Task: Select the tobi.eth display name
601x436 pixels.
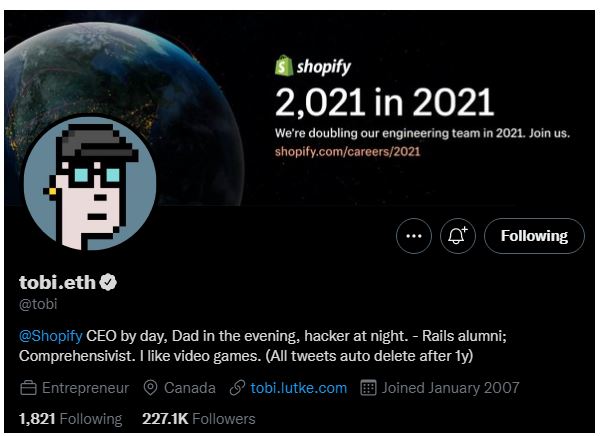Action: point(57,283)
